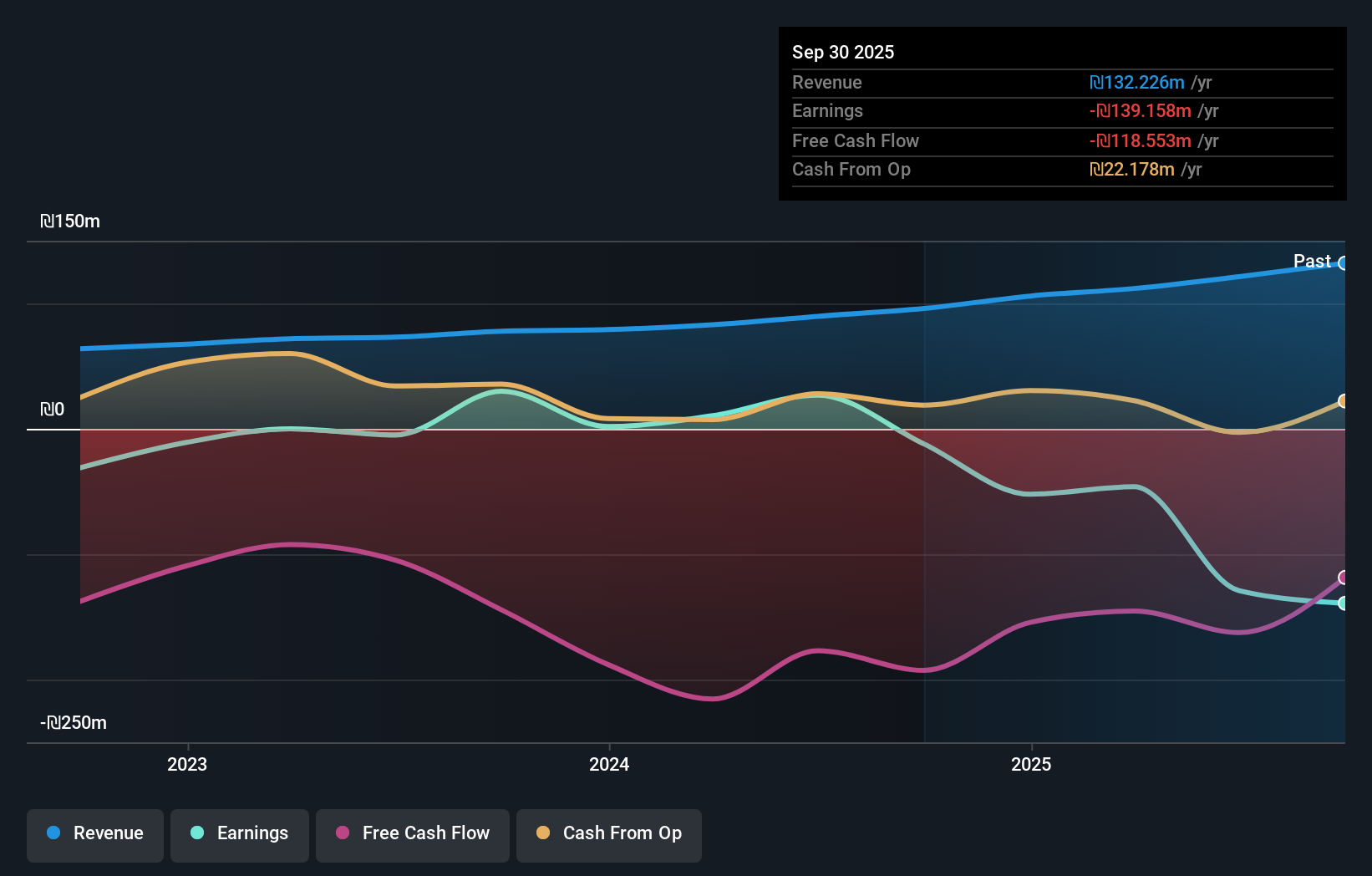The width and height of the screenshot is (1372, 876).
Task: Select the pink free cash flow endpoint marker
Action: point(1344,577)
